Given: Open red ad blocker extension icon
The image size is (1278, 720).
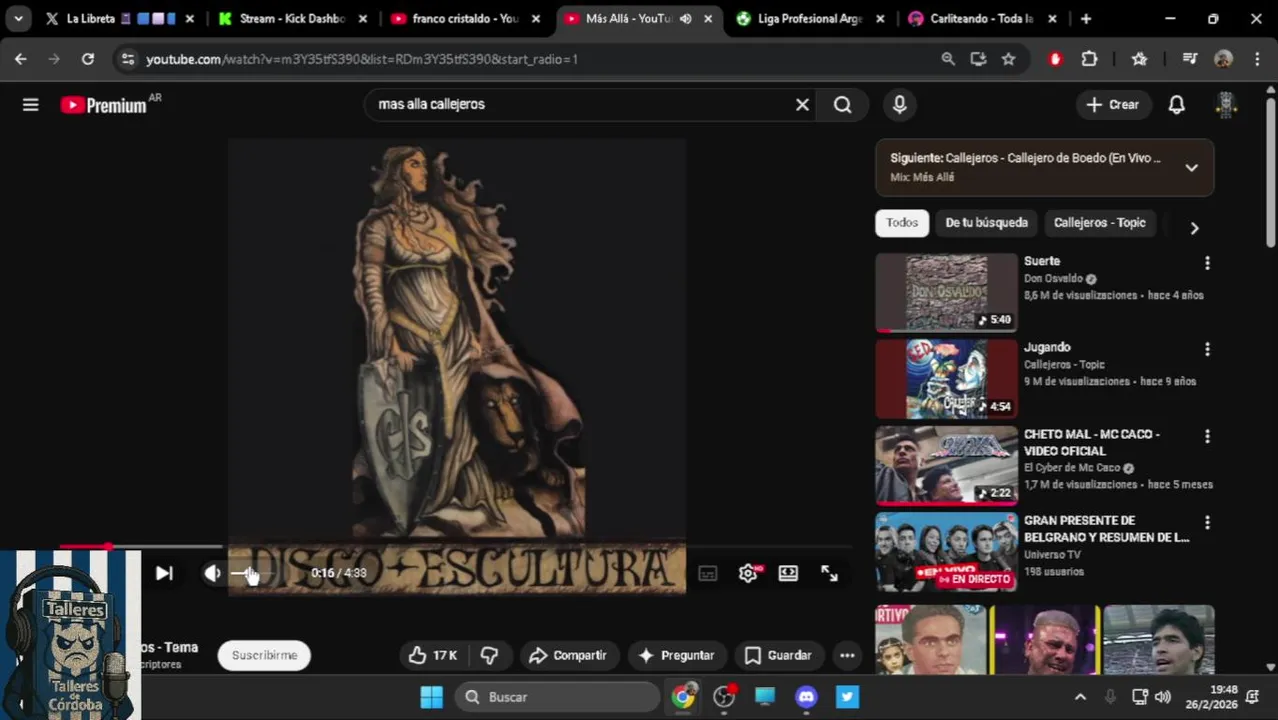Looking at the screenshot, I should (1055, 59).
